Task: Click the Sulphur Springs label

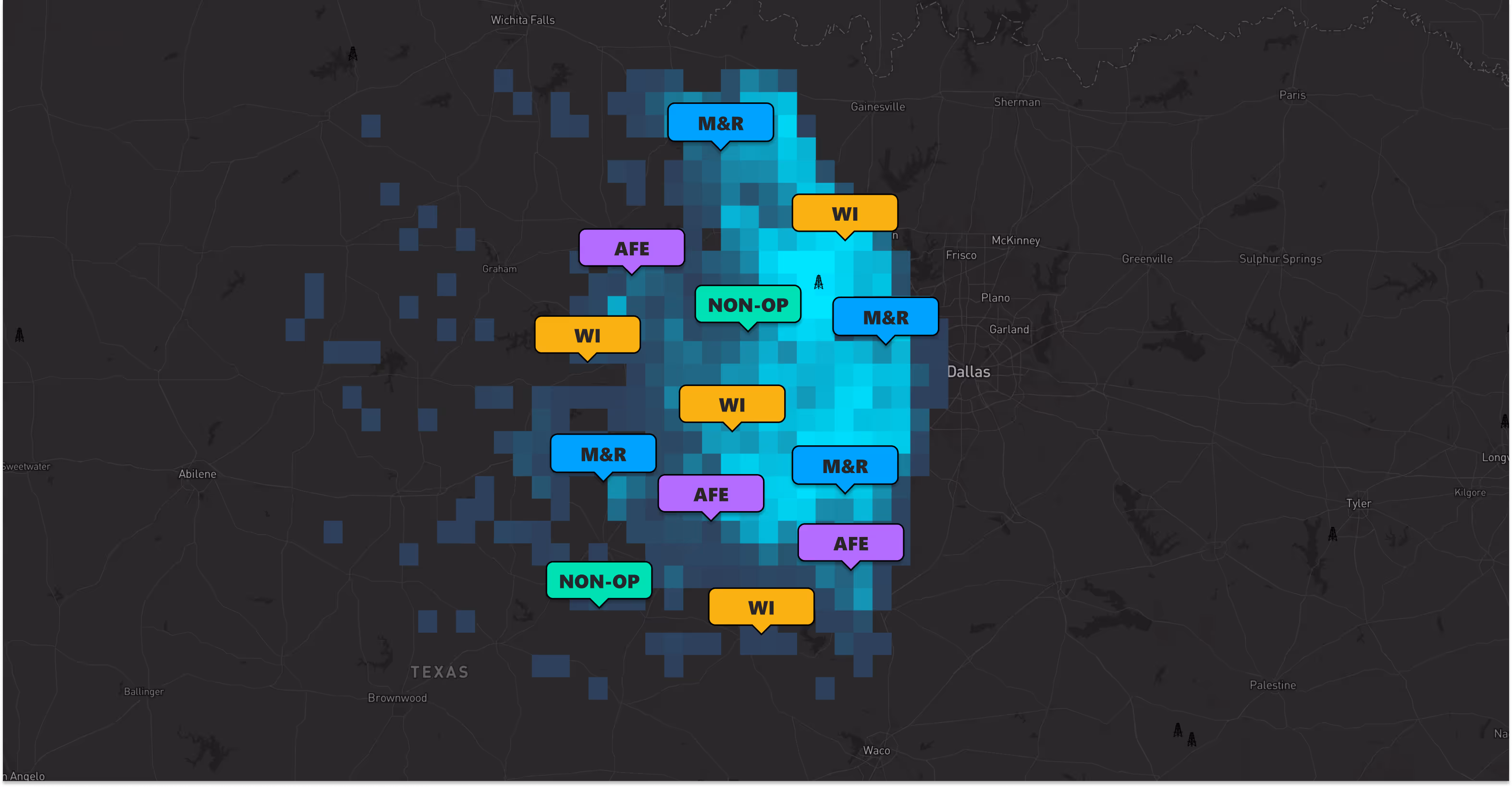Action: 1280,259
